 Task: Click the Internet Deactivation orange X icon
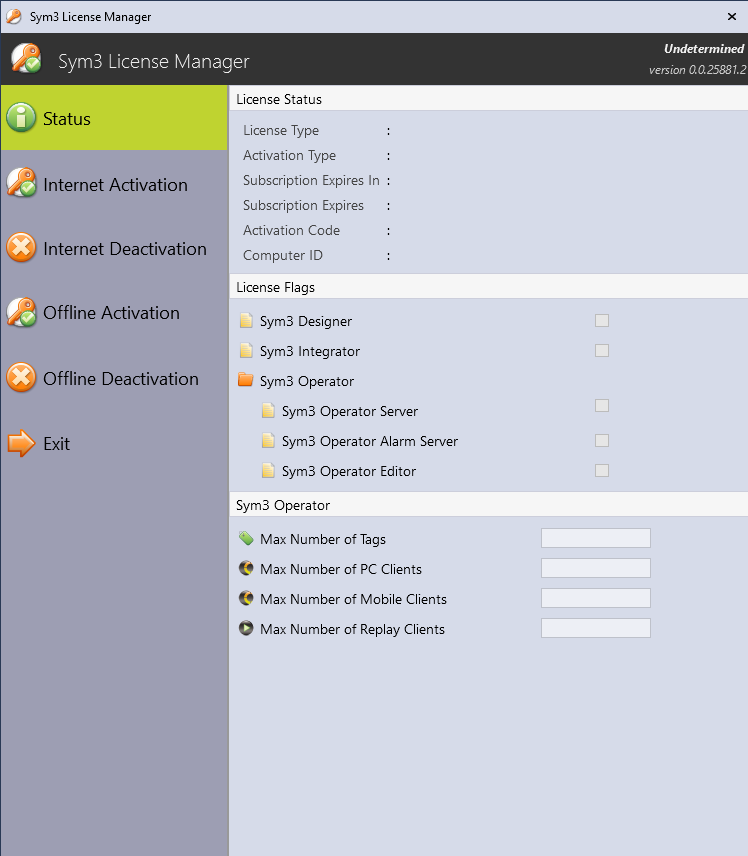tap(21, 247)
